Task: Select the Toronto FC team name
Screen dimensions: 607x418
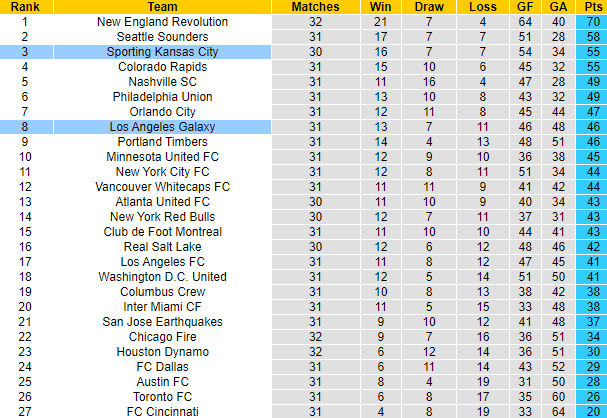Action: coord(162,397)
